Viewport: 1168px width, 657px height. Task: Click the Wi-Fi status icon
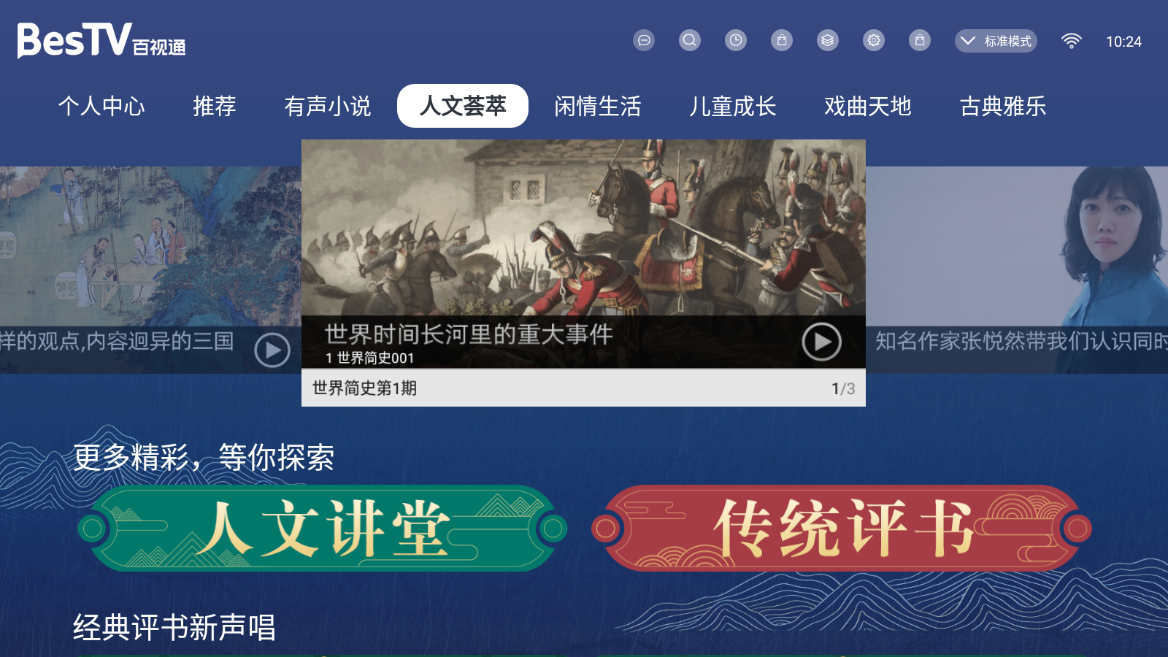[x=1071, y=41]
